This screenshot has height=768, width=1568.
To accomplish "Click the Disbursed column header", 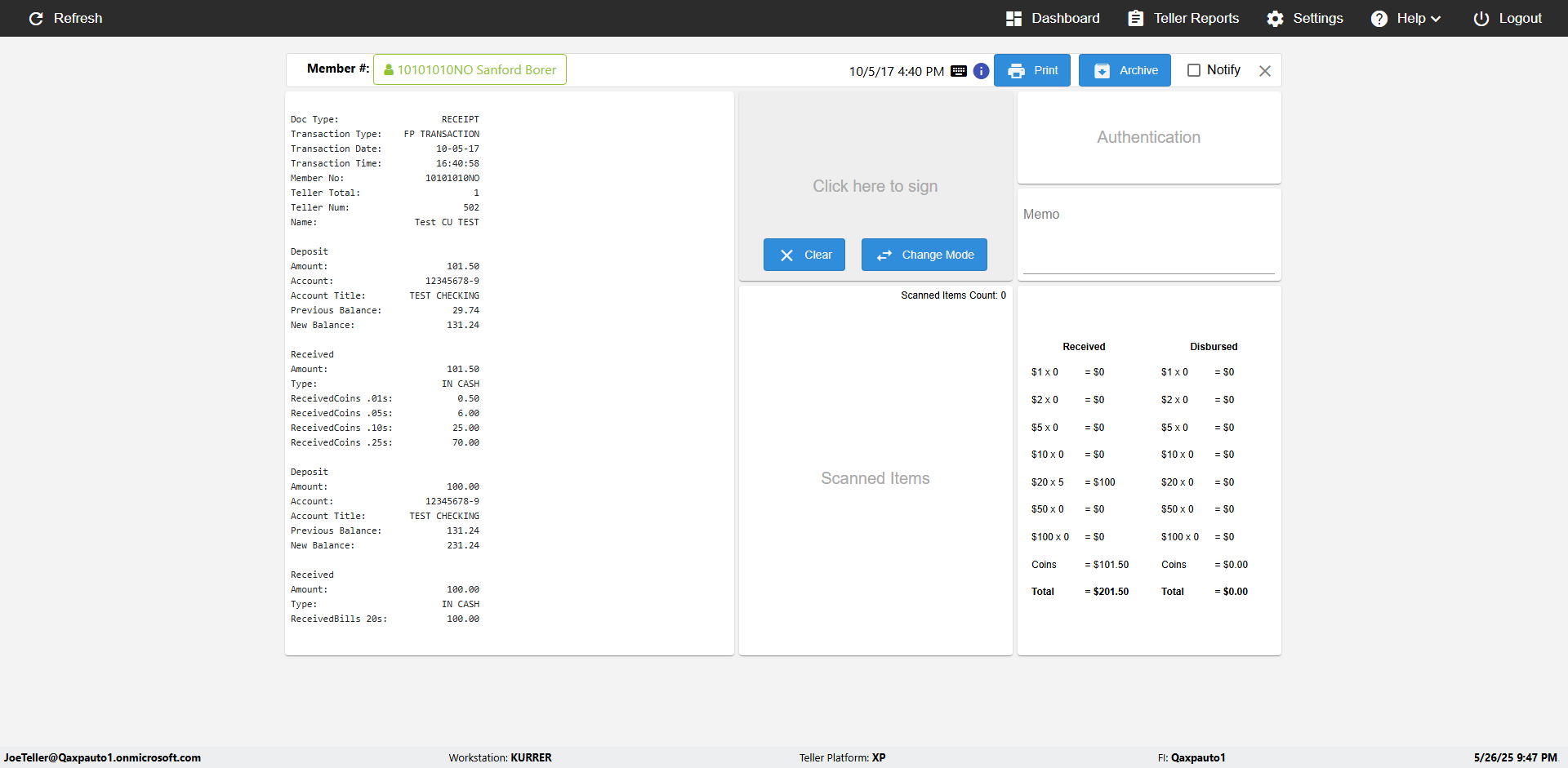I will (1214, 347).
